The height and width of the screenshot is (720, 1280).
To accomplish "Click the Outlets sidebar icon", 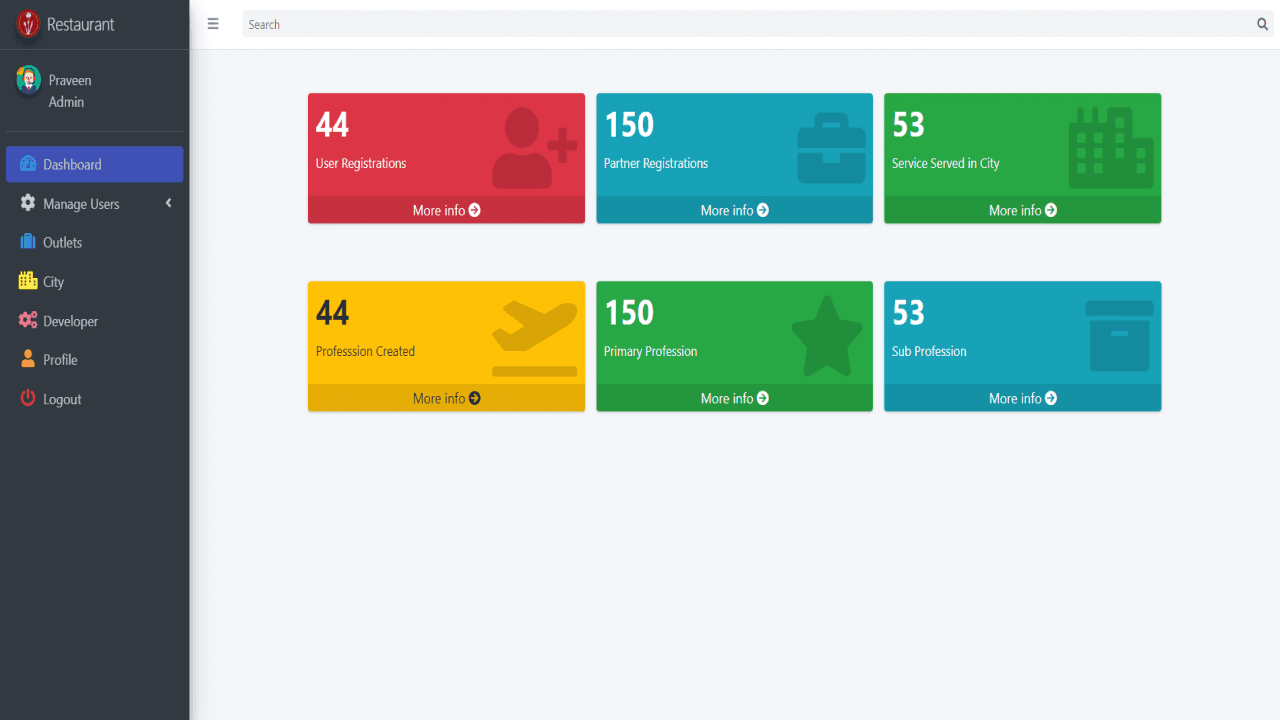I will click(x=28, y=242).
